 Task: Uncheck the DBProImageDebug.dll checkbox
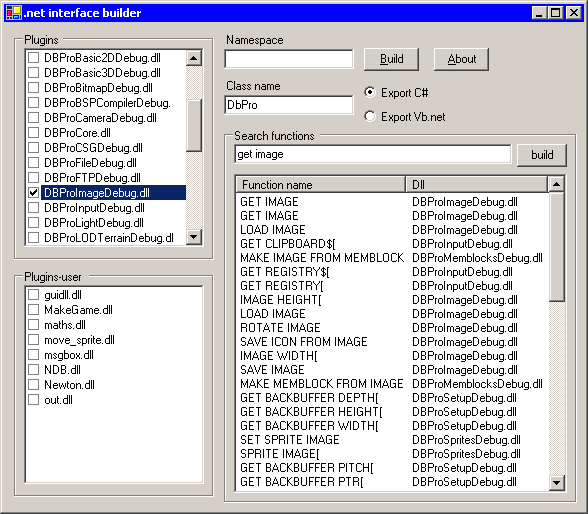coord(33,192)
